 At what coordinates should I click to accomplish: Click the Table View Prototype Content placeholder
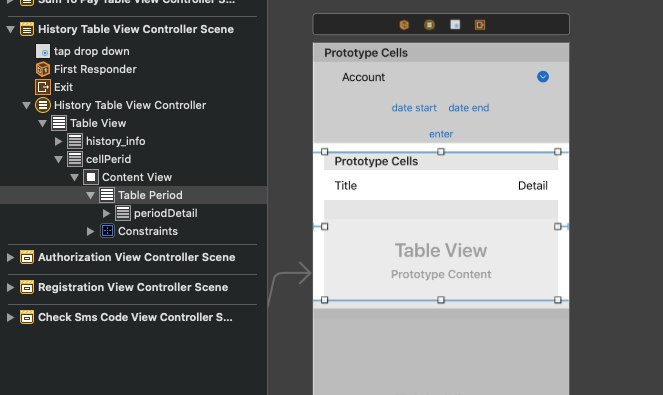click(441, 260)
